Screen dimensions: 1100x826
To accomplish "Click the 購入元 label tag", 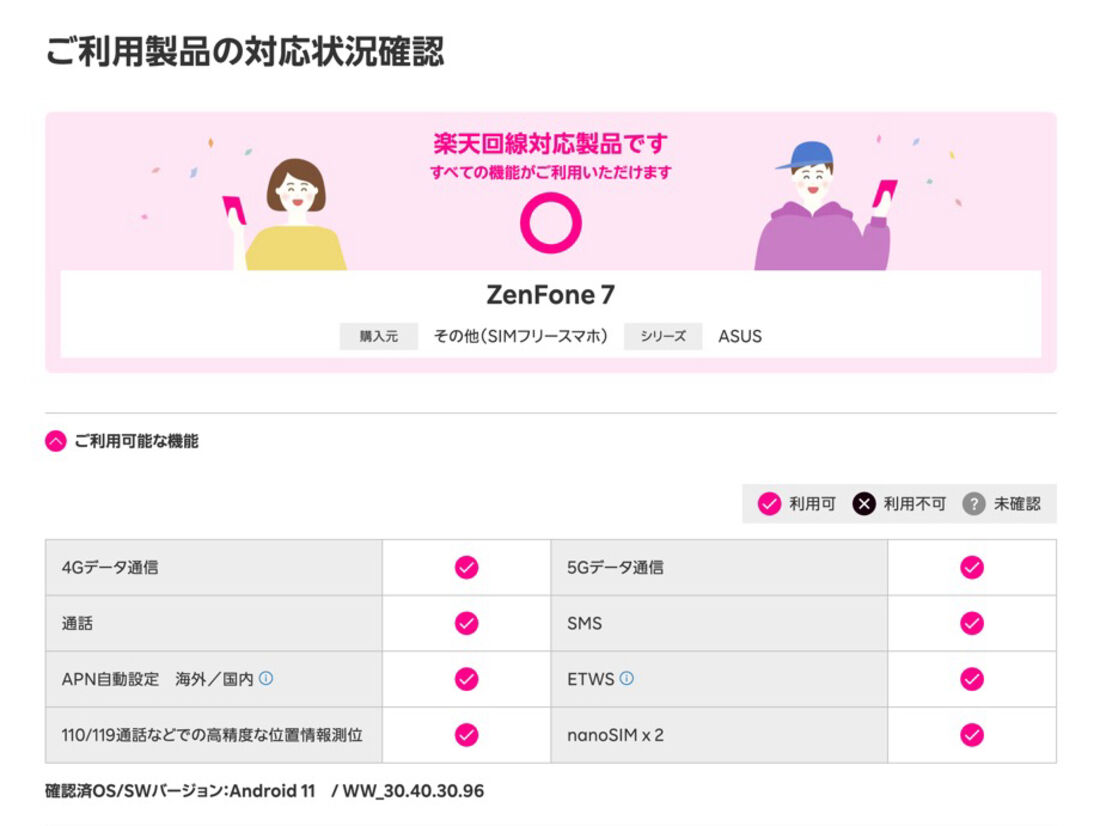I will coord(379,336).
